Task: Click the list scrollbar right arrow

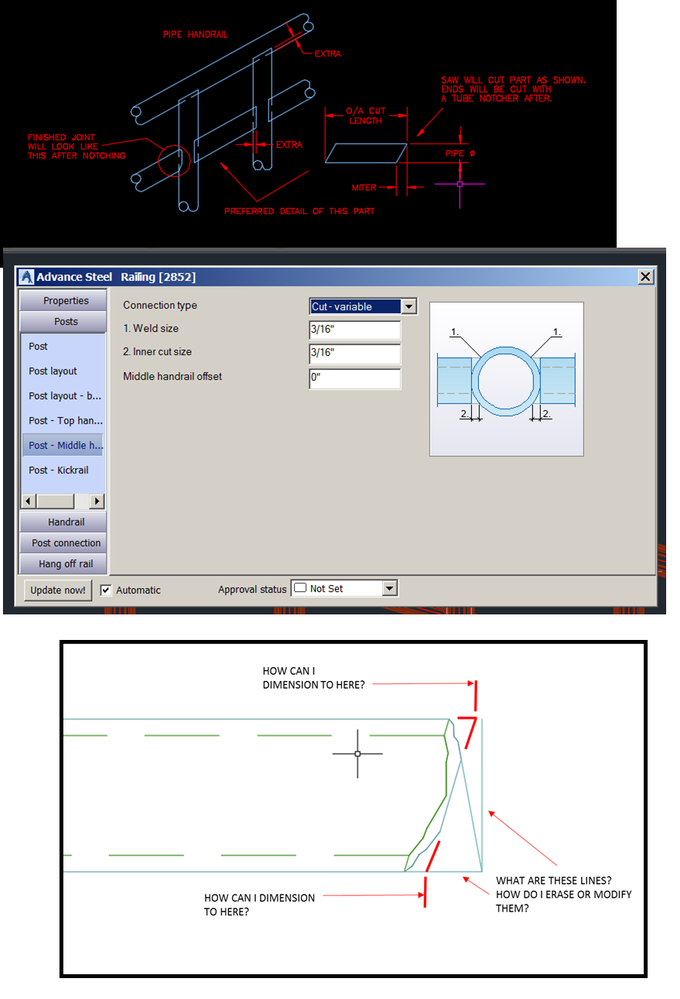Action: [97, 501]
